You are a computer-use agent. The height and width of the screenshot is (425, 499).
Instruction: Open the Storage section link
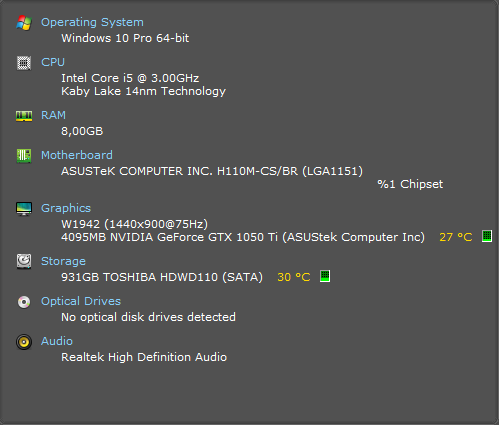click(63, 261)
